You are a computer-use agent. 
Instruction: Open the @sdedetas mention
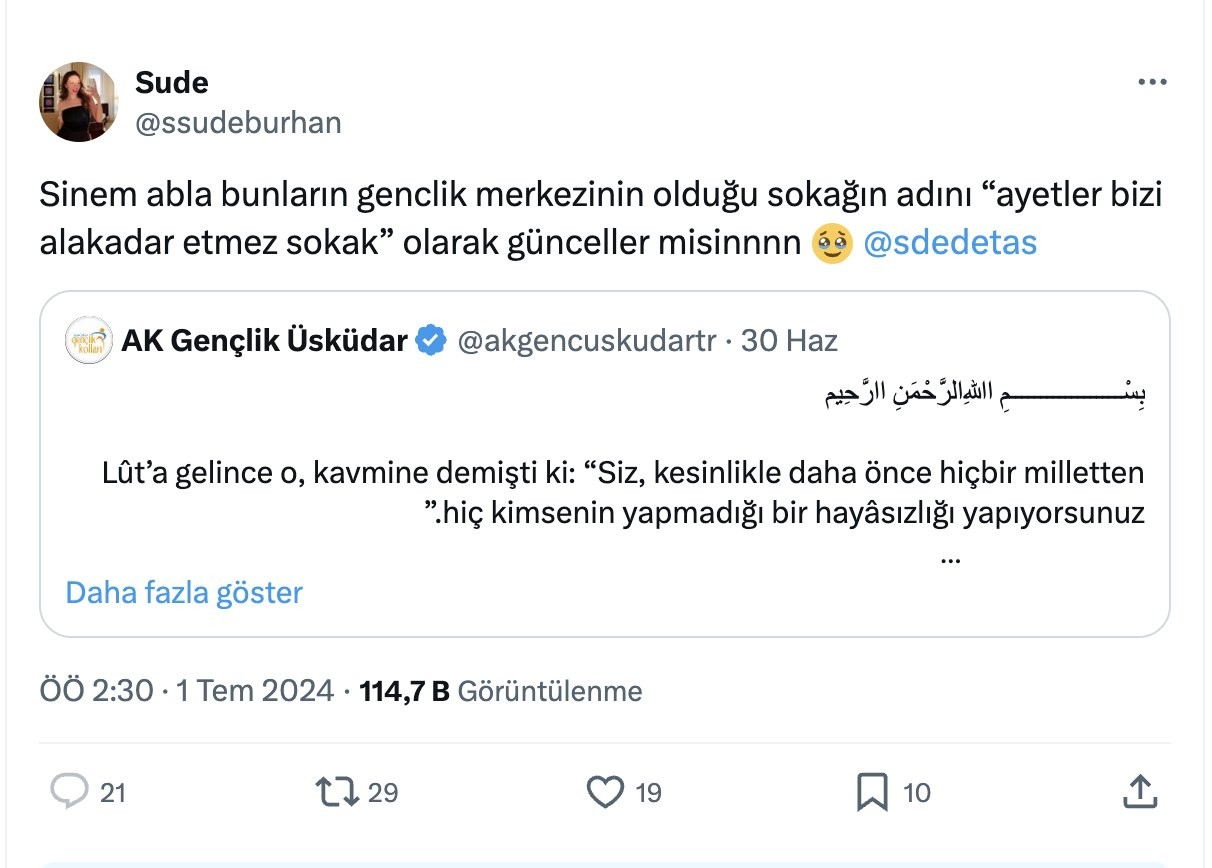[949, 243]
